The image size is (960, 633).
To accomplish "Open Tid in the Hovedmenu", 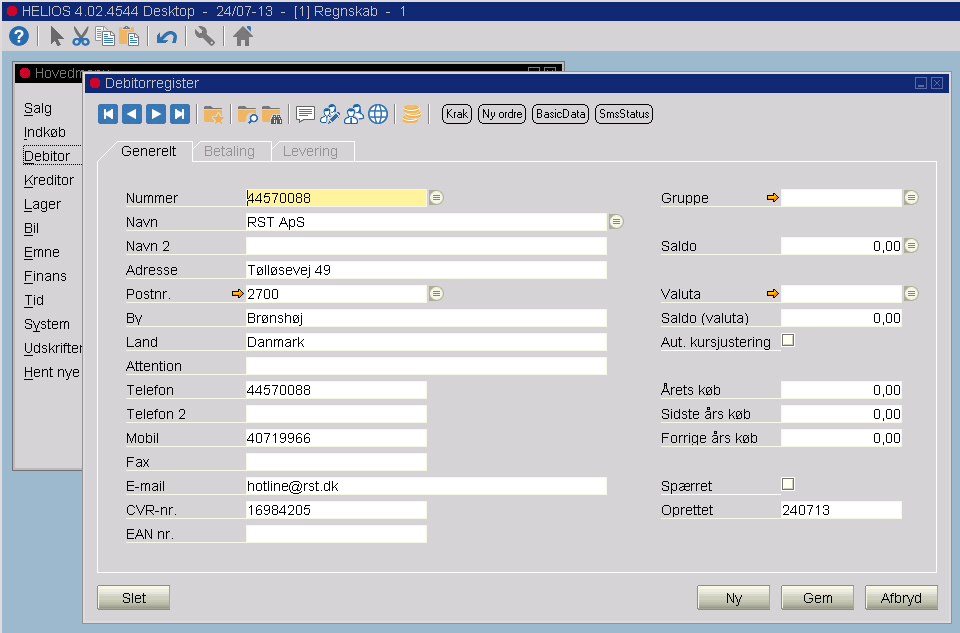I will click(34, 301).
